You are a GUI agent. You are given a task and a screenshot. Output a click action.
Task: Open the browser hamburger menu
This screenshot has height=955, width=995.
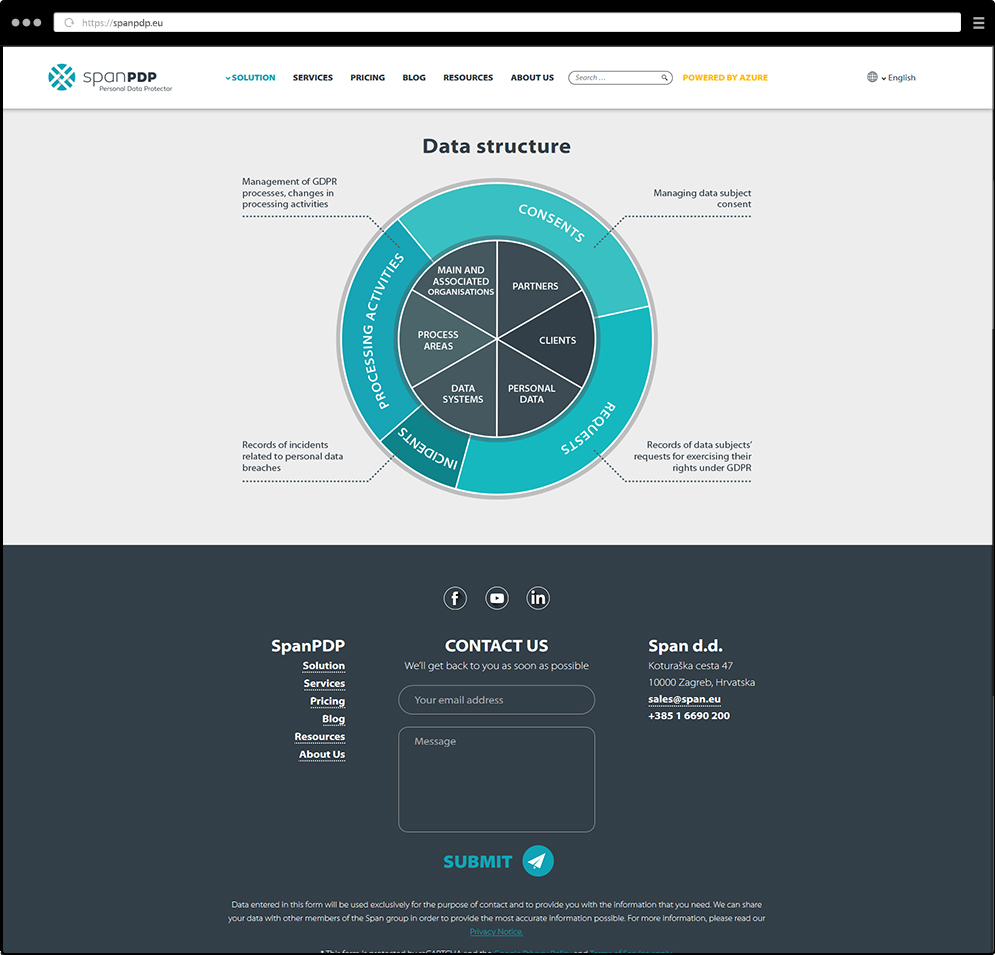(979, 22)
